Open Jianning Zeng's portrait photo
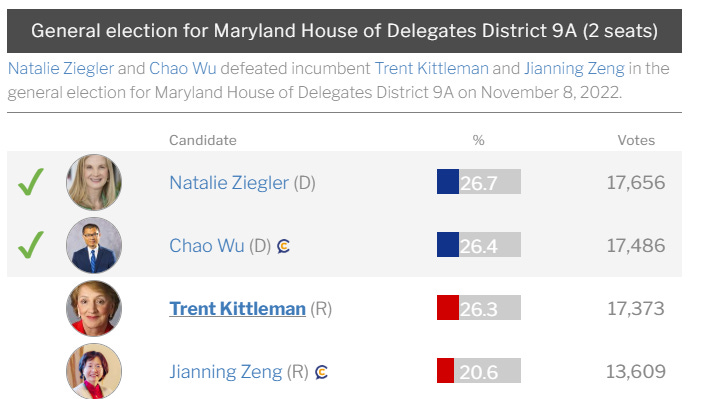This screenshot has height=399, width=701. (94, 371)
